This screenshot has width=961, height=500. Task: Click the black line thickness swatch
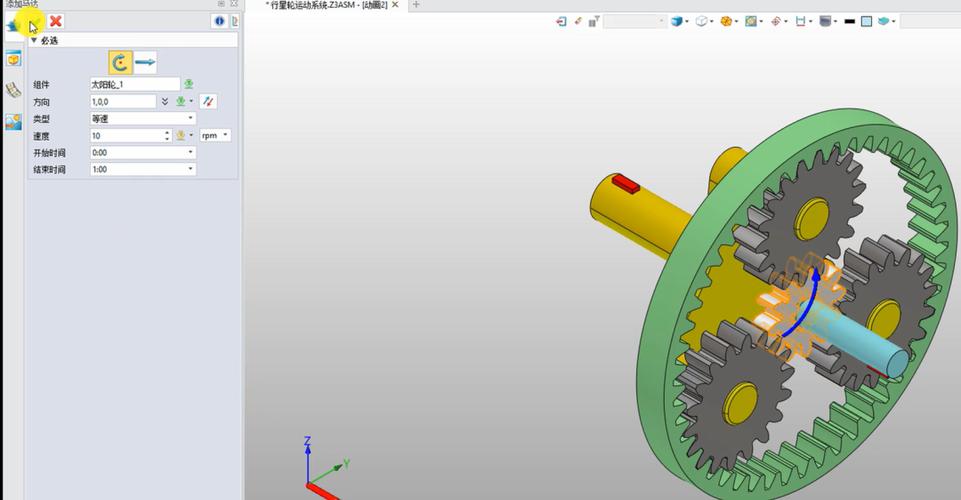tap(849, 21)
